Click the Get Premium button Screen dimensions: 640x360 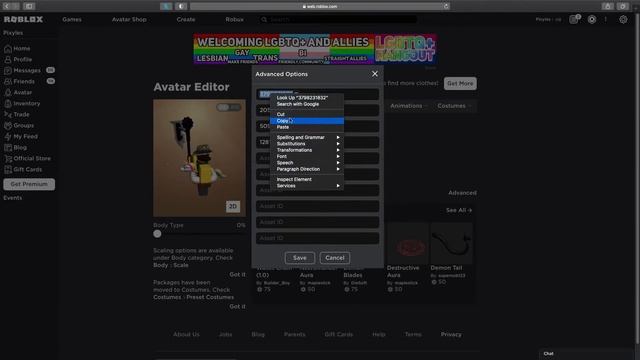coord(29,184)
